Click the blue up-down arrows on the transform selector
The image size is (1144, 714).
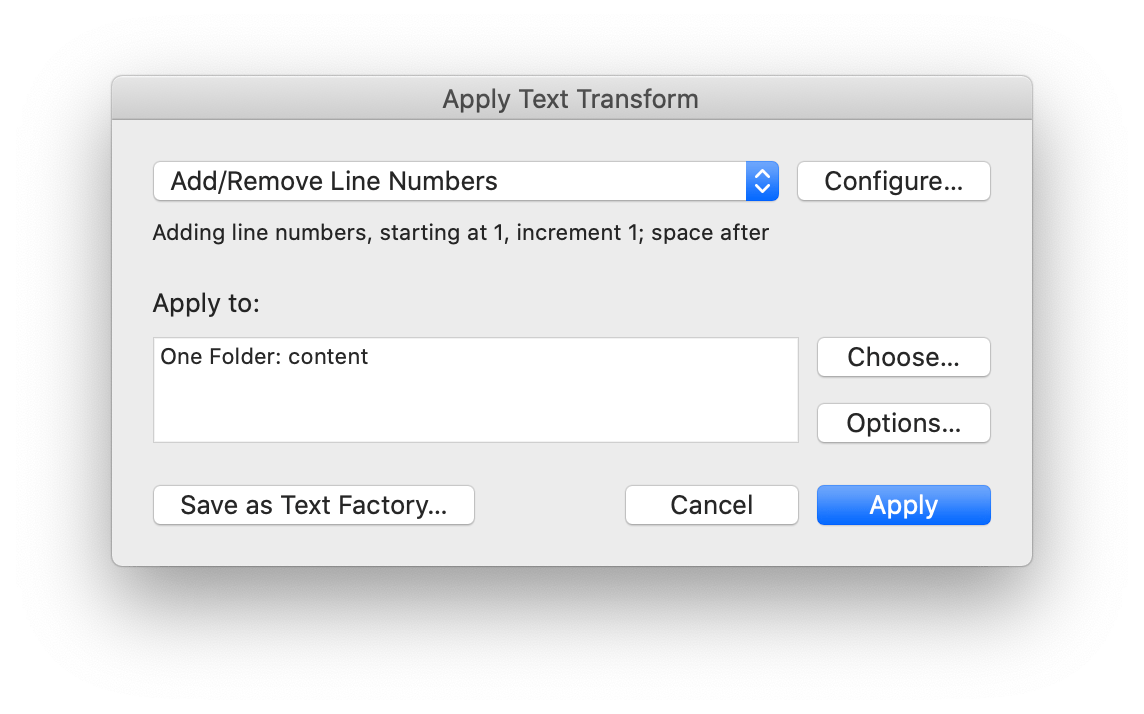(762, 181)
